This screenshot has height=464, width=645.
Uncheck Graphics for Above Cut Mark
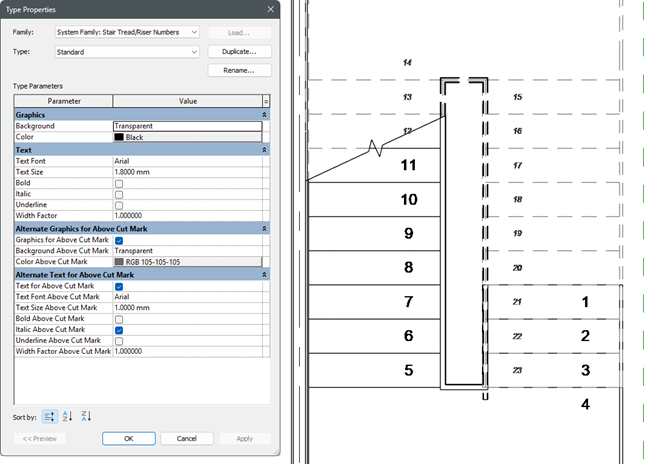[120, 240]
